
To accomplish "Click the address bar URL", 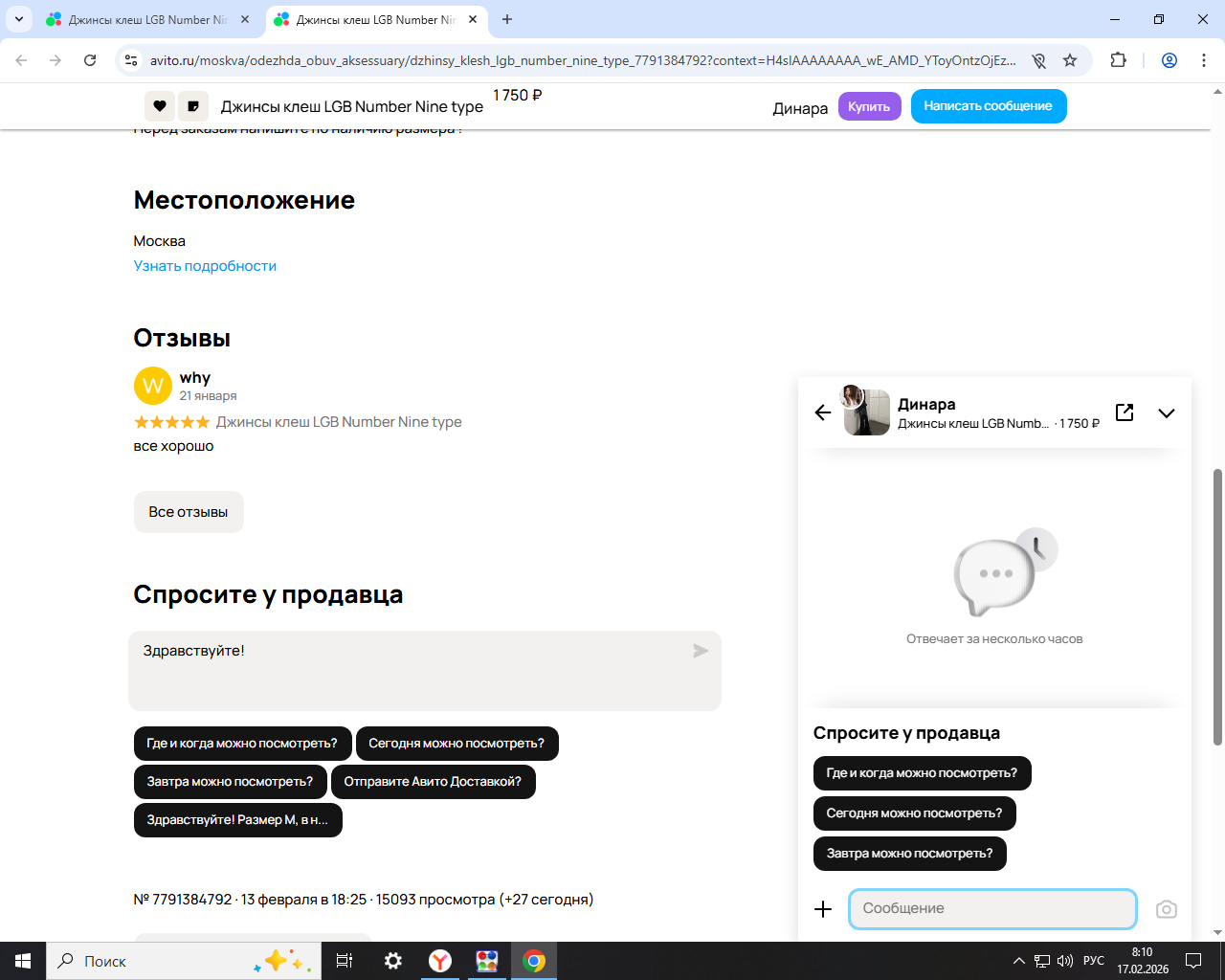I will point(583,60).
